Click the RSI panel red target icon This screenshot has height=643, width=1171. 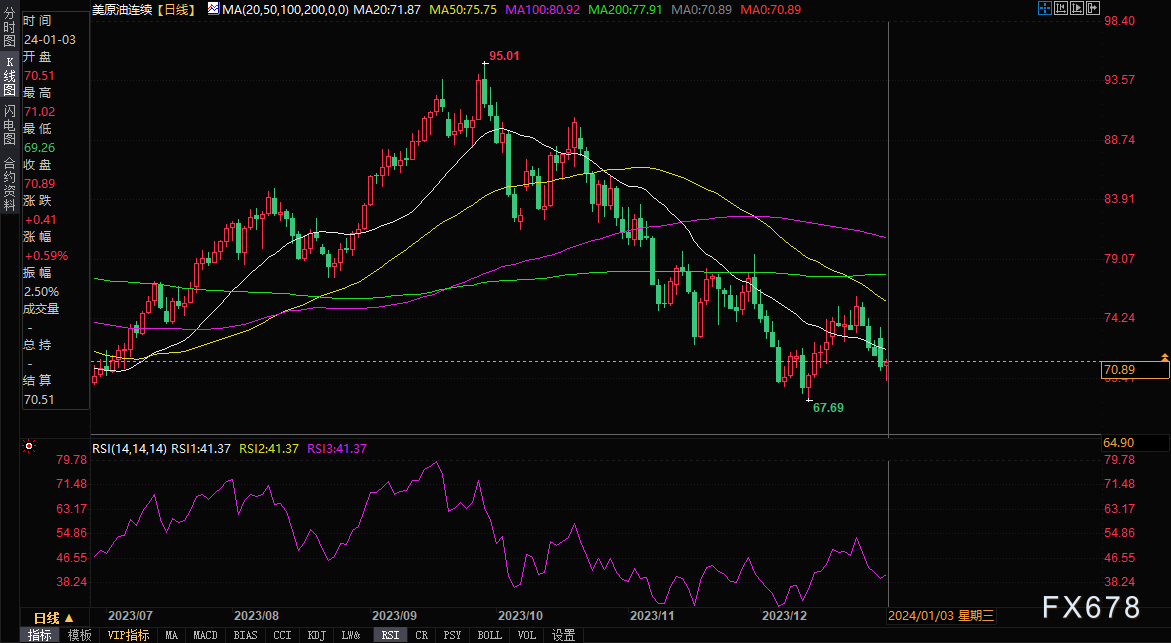point(29,447)
